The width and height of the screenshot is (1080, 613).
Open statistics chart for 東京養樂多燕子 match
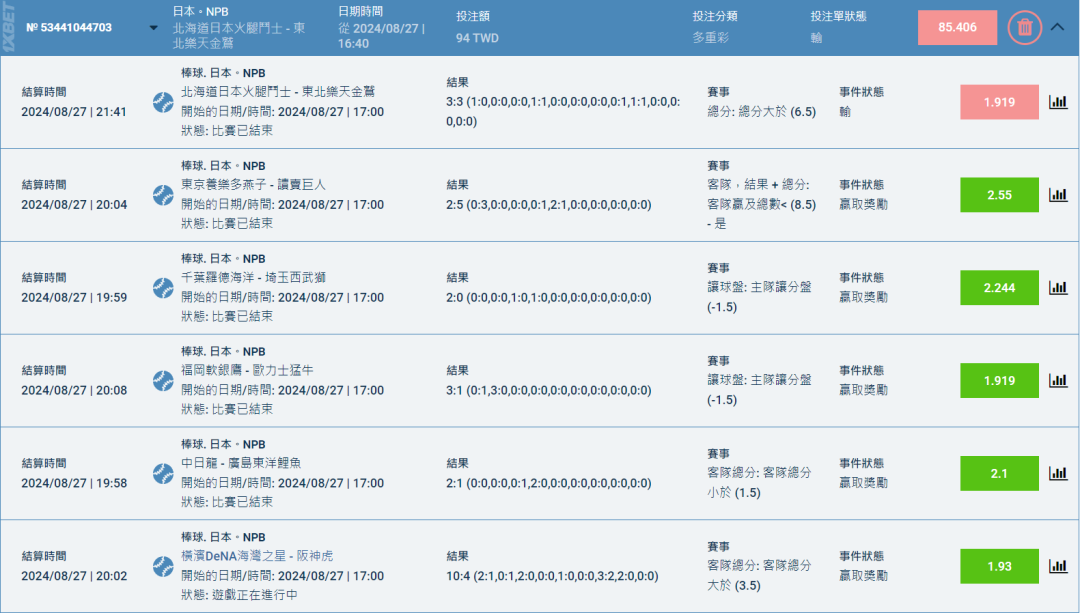[1058, 195]
